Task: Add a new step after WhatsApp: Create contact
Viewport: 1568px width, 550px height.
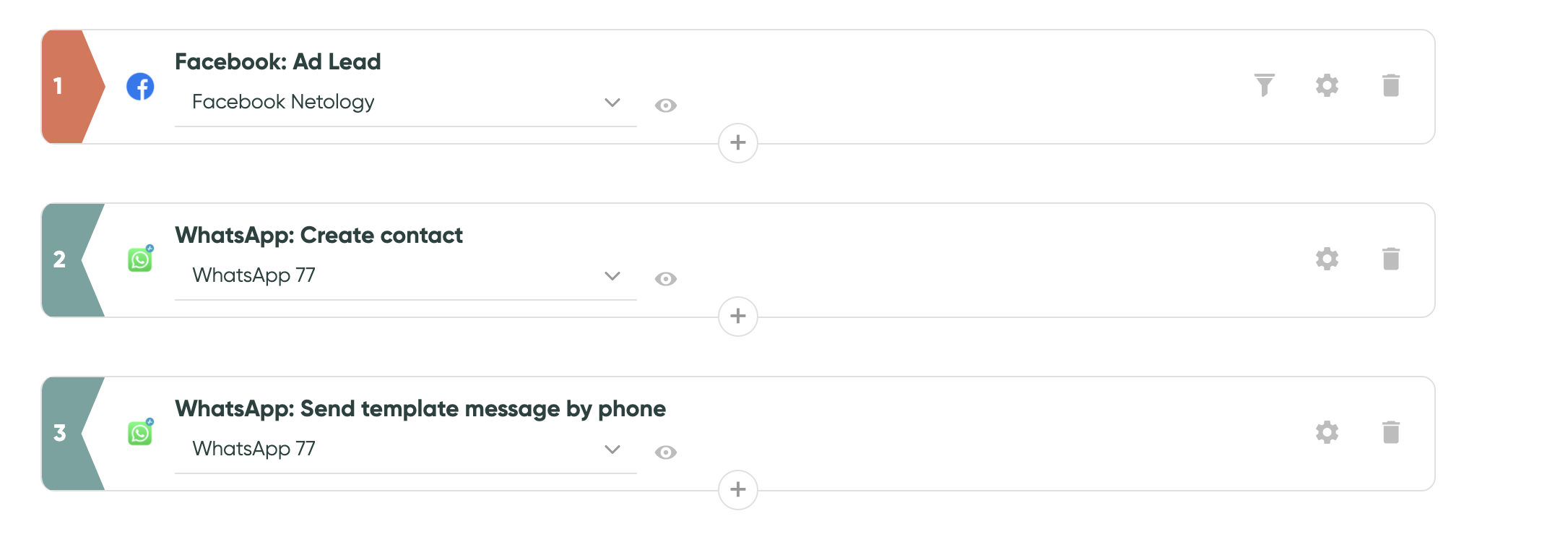Action: (x=738, y=316)
